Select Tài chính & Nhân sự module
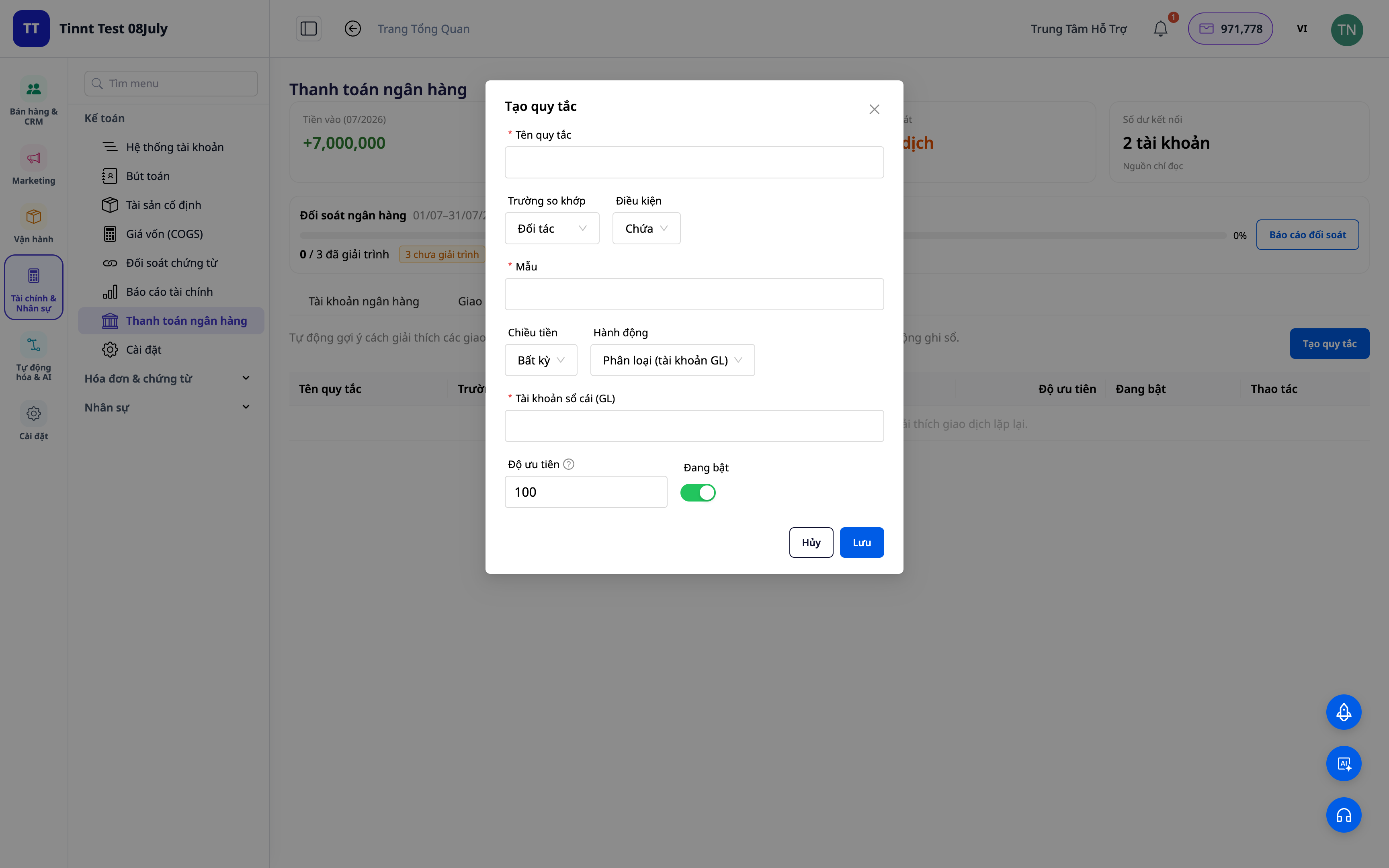1389x868 pixels. tap(33, 287)
